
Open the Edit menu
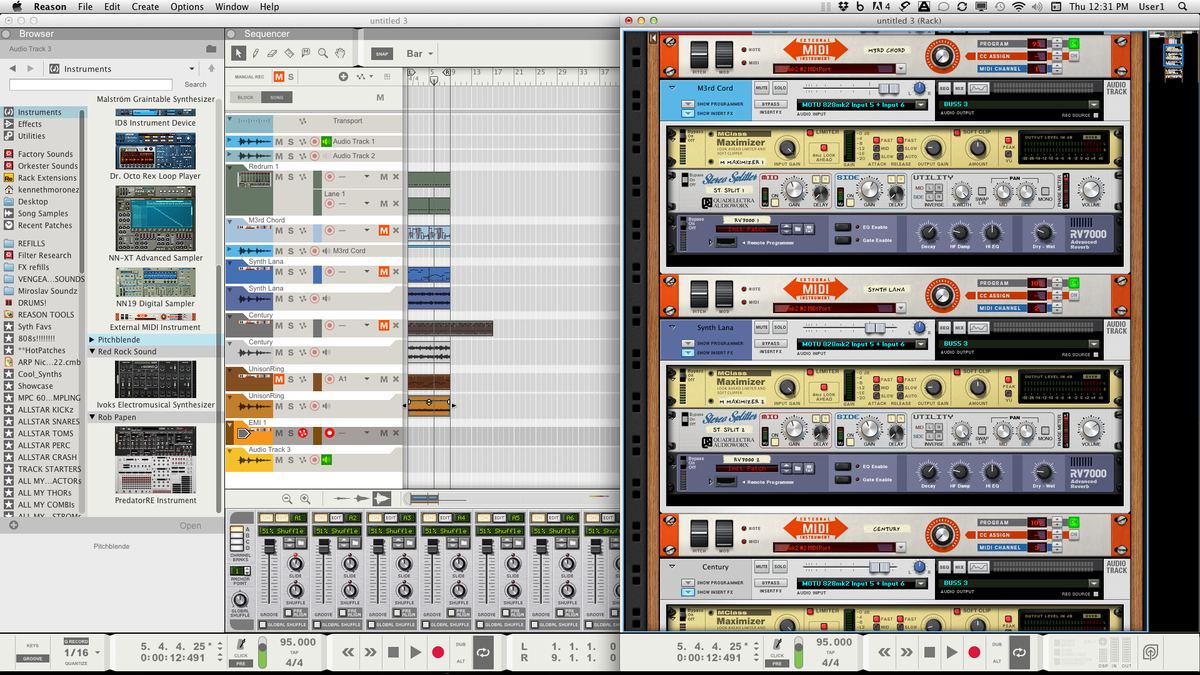[x=112, y=7]
